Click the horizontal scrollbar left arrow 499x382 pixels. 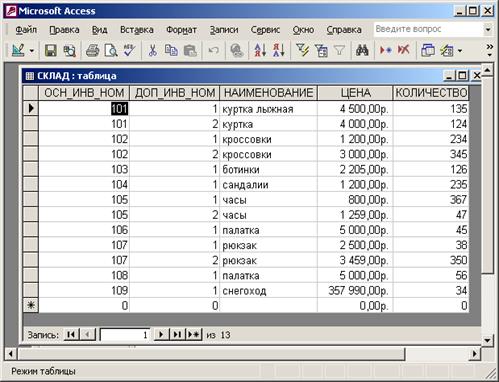pyautogui.click(x=11, y=354)
